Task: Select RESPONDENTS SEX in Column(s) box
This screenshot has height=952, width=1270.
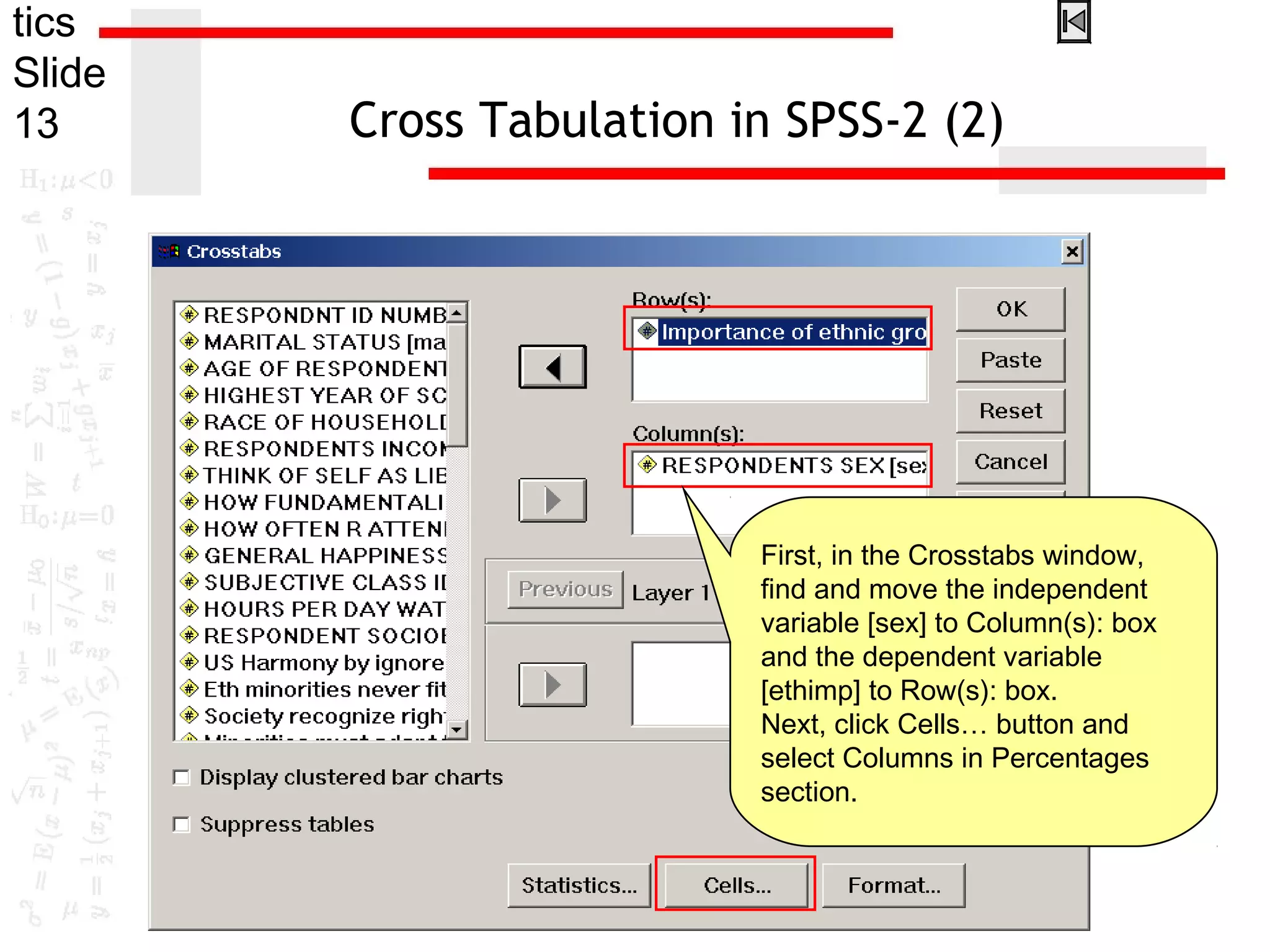Action: click(780, 465)
